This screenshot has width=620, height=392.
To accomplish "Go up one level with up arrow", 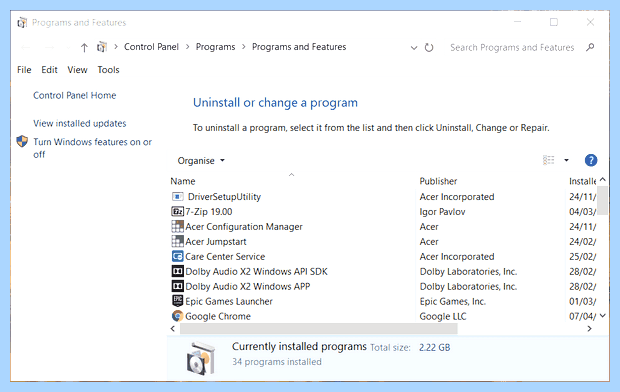I will (x=84, y=48).
